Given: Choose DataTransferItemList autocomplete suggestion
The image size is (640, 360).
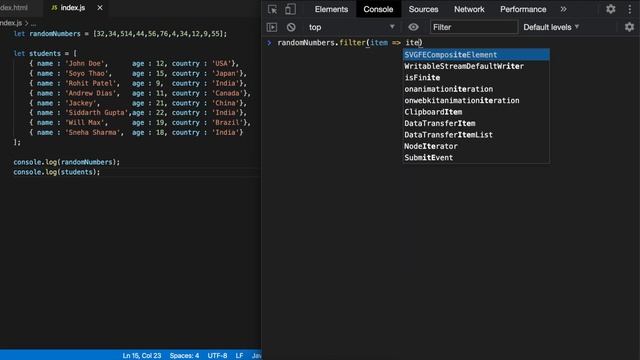Looking at the screenshot, I should tap(476, 135).
